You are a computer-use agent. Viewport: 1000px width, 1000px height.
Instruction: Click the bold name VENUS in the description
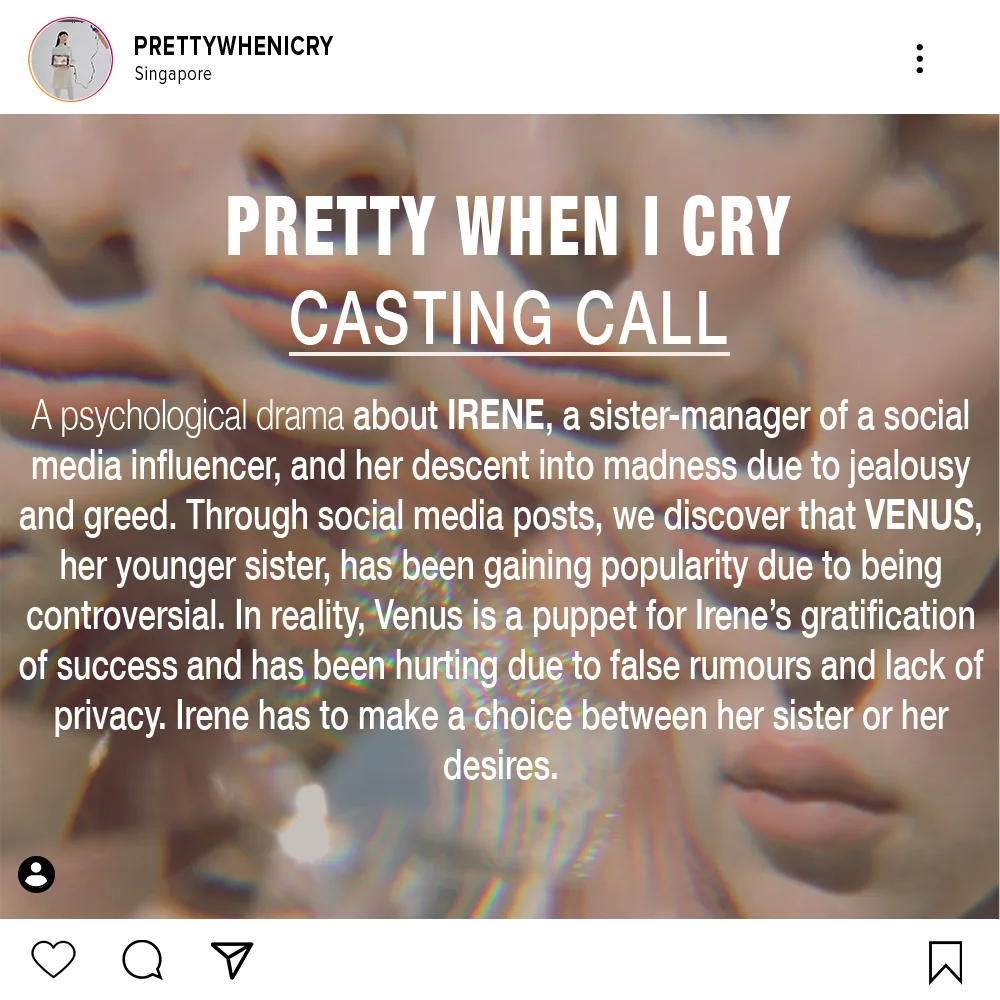pyautogui.click(x=919, y=516)
